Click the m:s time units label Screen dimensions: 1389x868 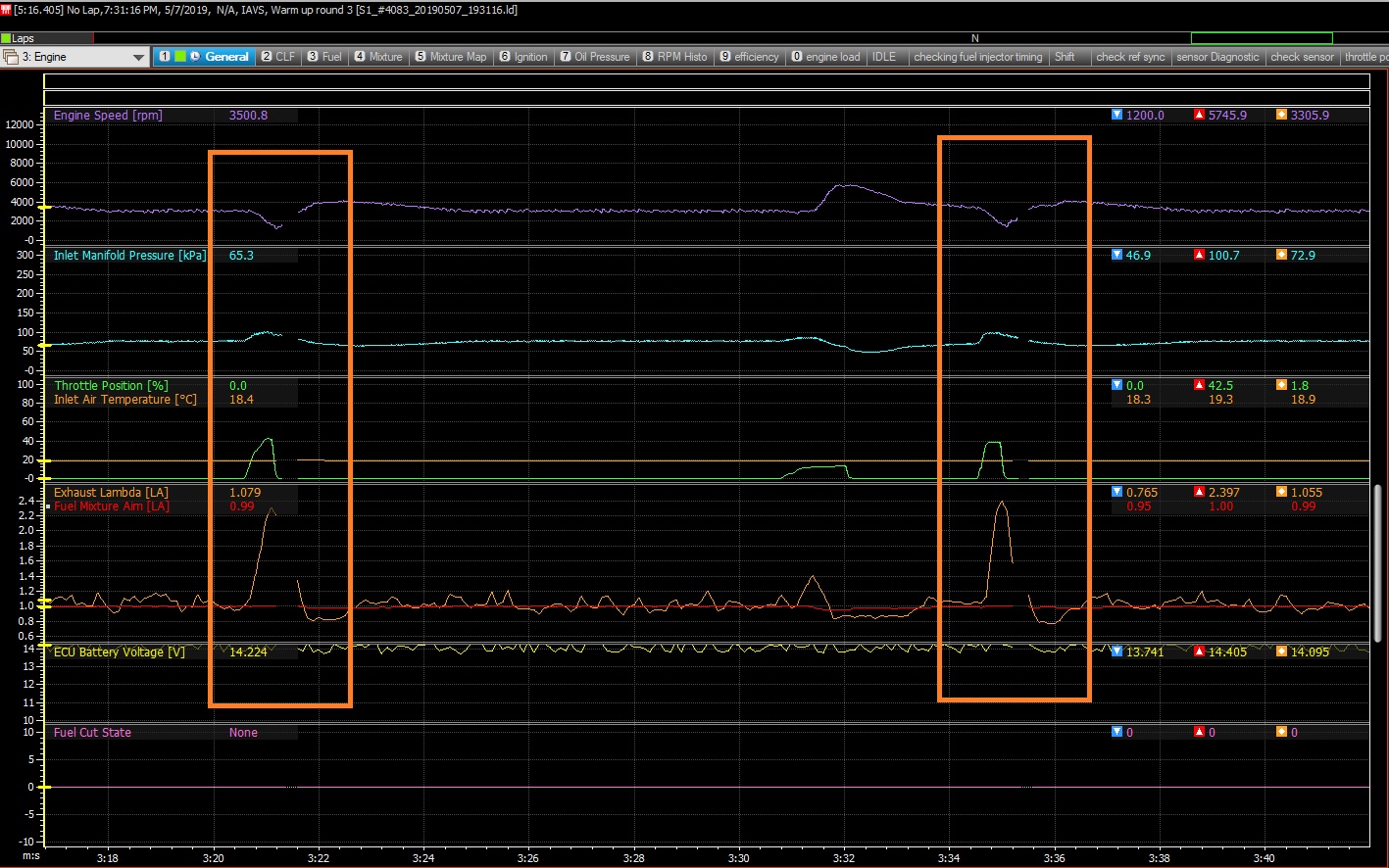coord(31,855)
